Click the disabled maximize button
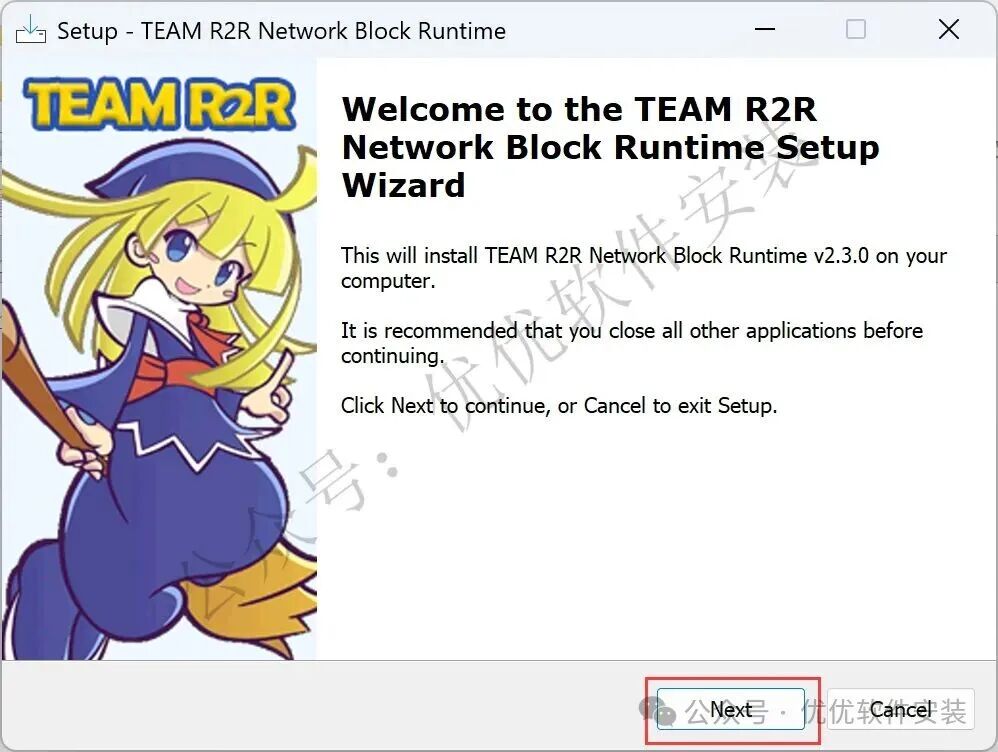The image size is (998, 752). tap(855, 29)
